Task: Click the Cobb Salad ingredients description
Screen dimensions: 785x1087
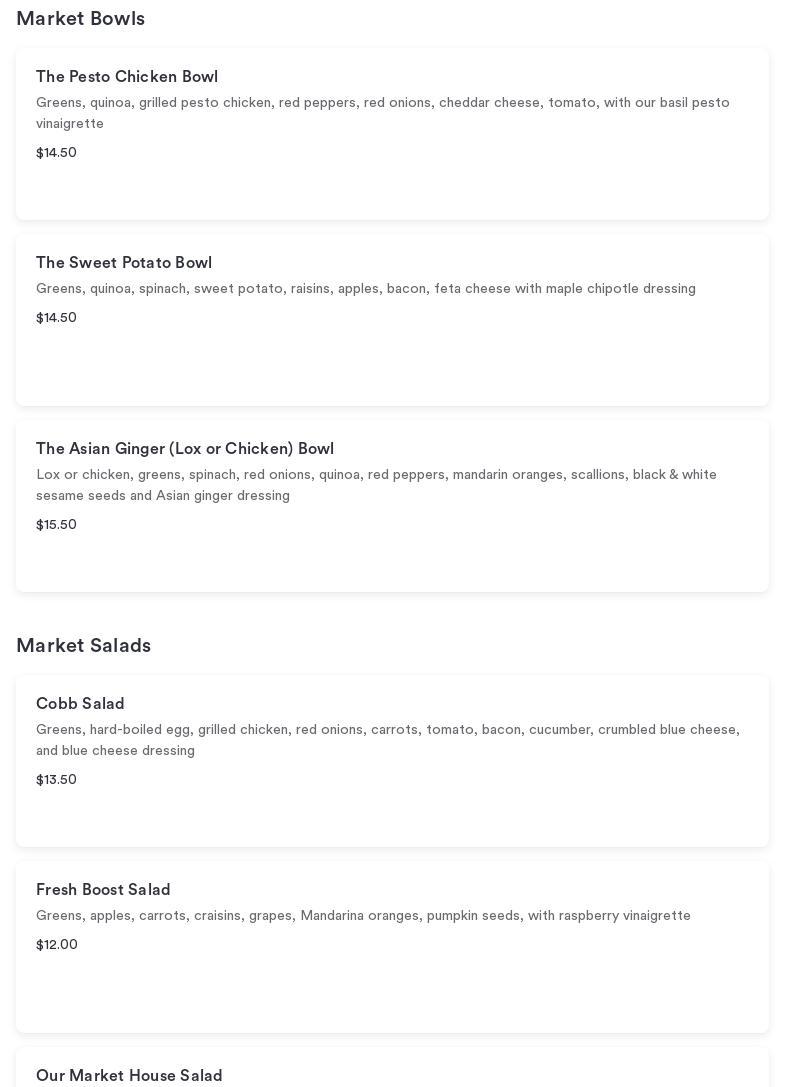Action: pyautogui.click(x=387, y=740)
